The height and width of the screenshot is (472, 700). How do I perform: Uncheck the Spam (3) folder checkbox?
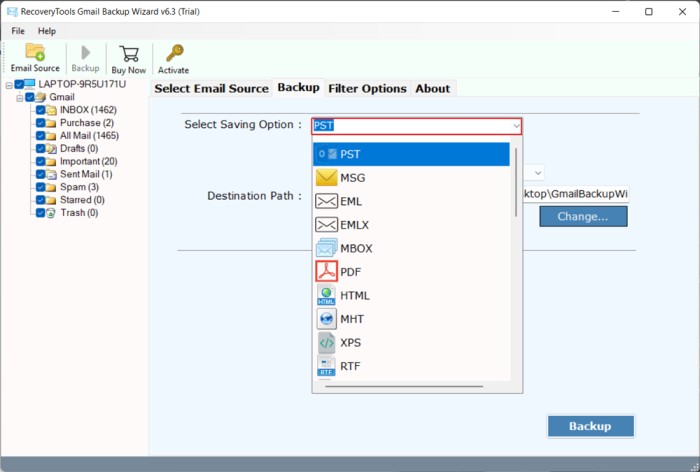tap(40, 187)
